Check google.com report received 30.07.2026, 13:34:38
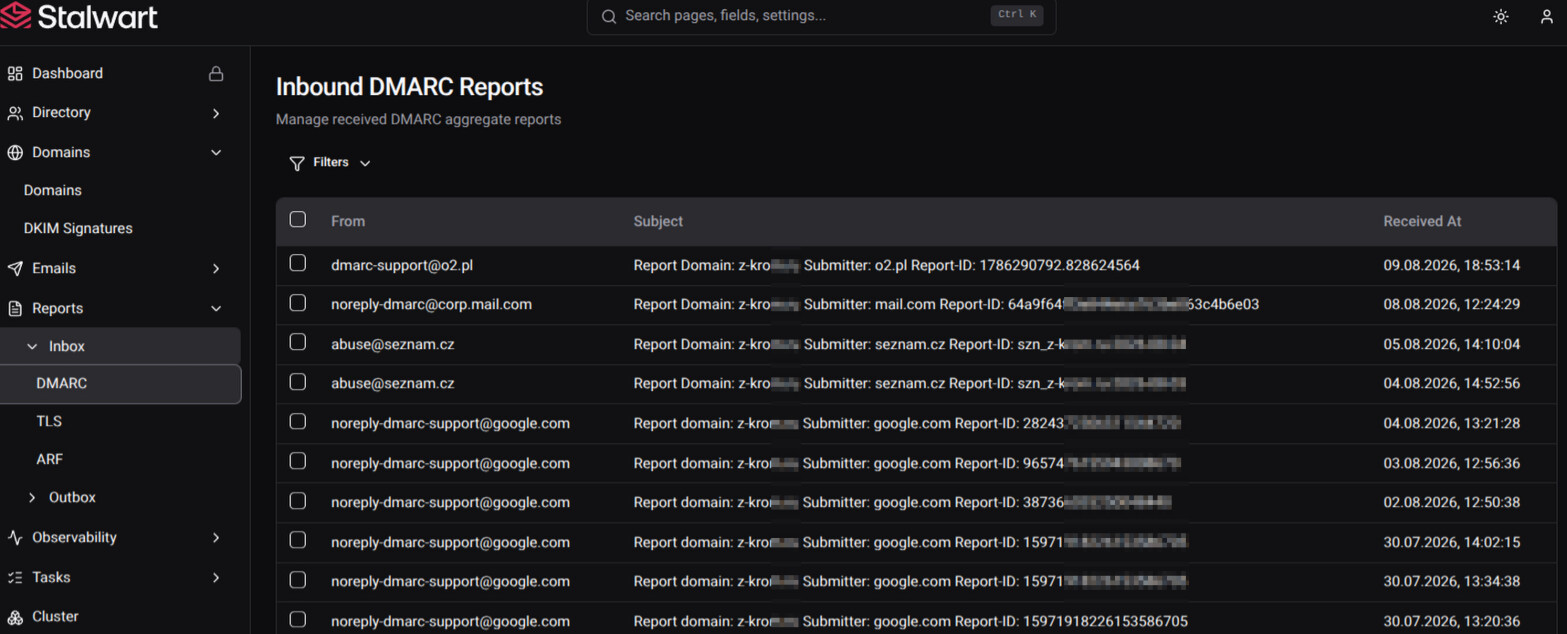1567x634 pixels. click(298, 580)
